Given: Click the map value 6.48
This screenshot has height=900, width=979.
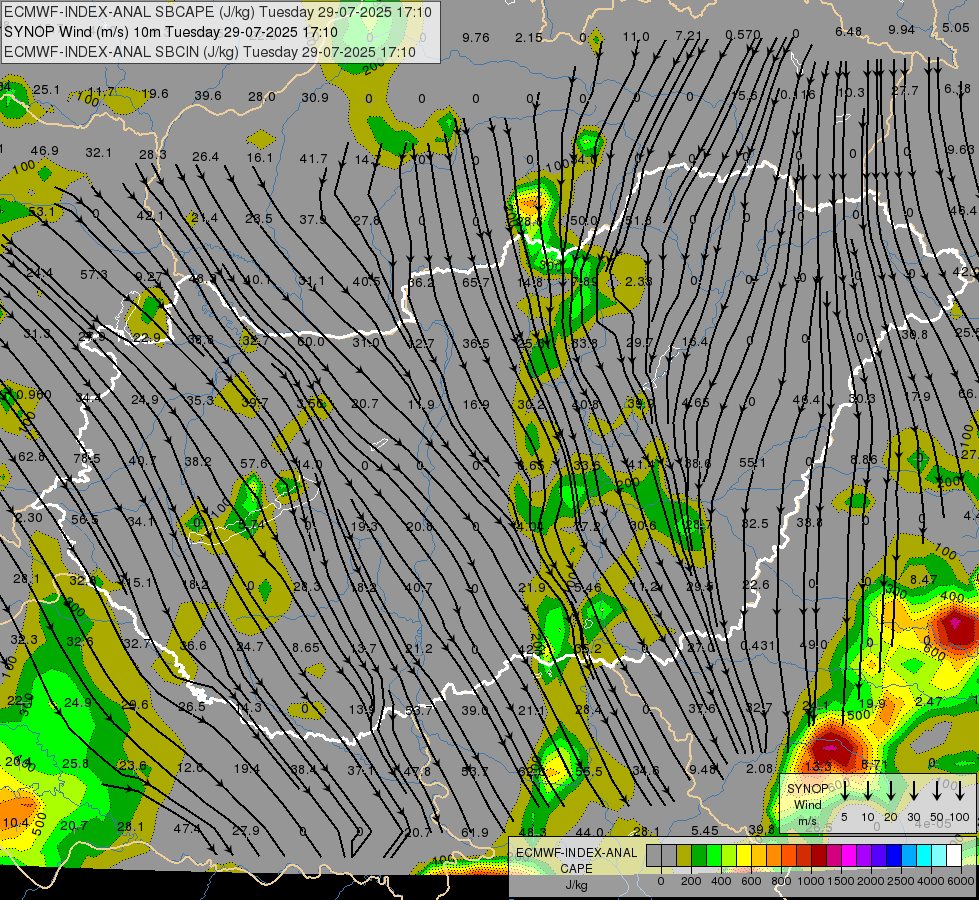Looking at the screenshot, I should click(x=849, y=31).
